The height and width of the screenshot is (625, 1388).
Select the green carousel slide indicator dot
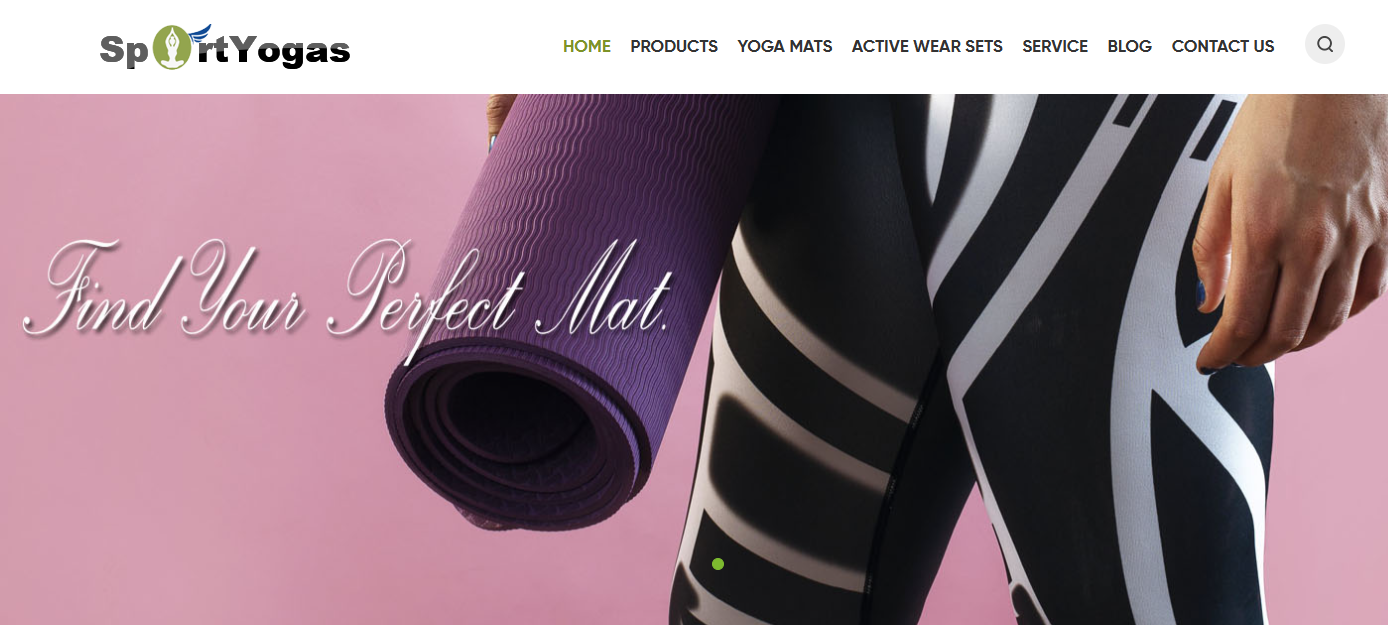(x=718, y=564)
